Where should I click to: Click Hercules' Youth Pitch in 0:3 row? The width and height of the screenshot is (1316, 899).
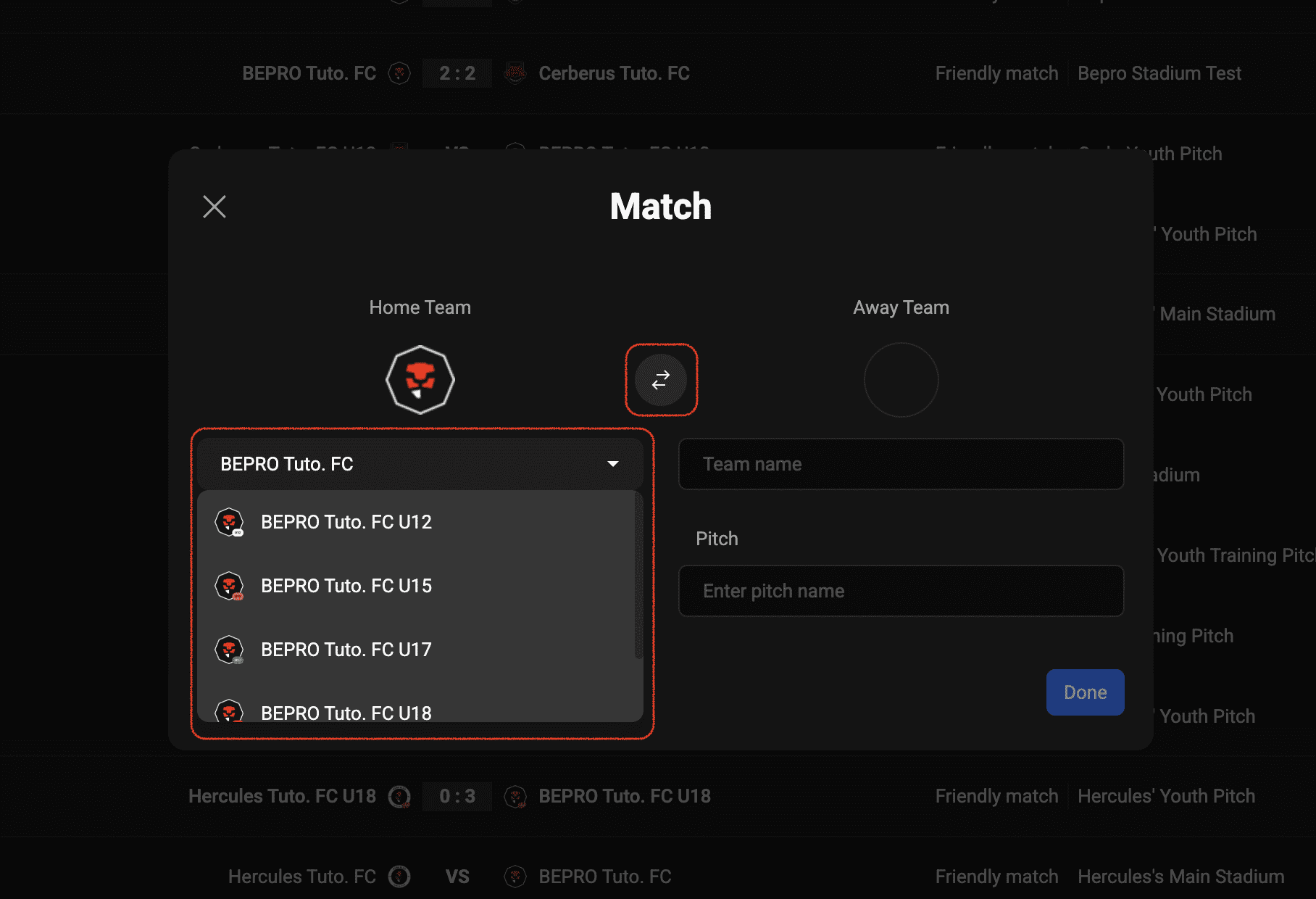point(1167,796)
